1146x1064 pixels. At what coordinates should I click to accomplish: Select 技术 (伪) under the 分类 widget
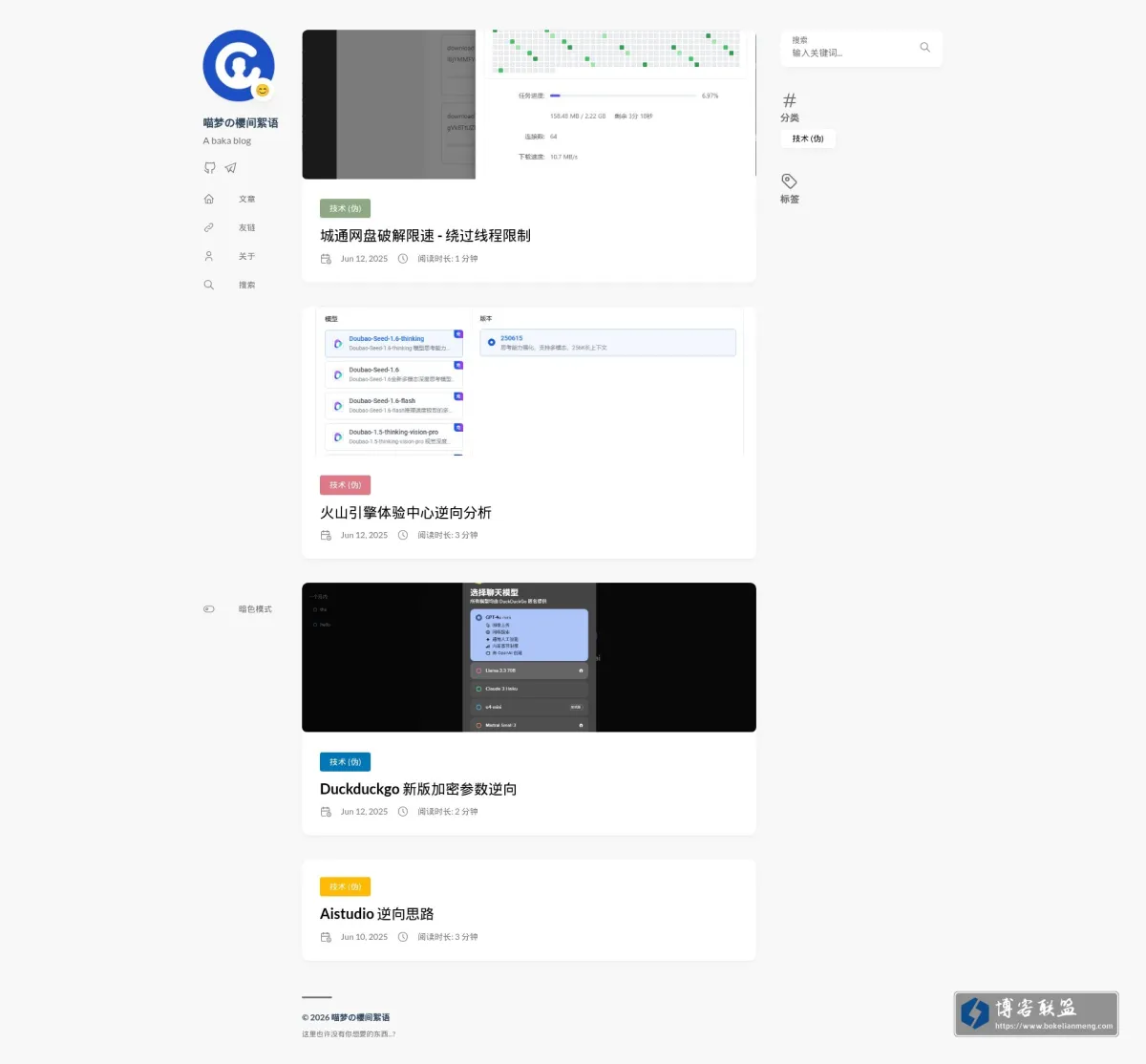tap(808, 138)
